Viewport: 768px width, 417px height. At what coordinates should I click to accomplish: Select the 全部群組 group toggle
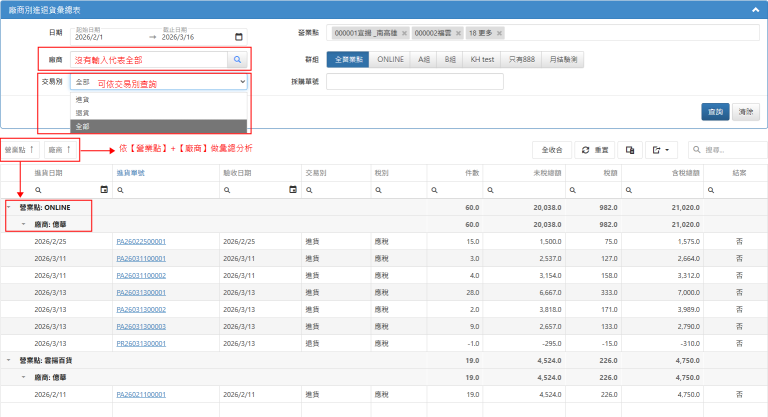click(349, 60)
